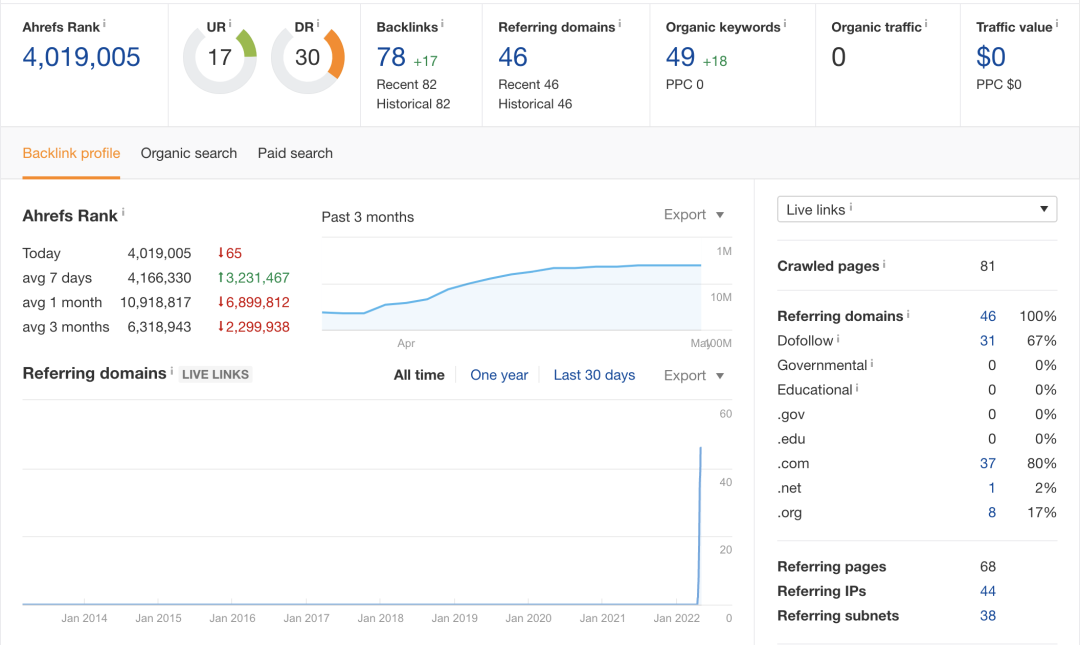Click the orange DR 30 gauge

[308, 58]
